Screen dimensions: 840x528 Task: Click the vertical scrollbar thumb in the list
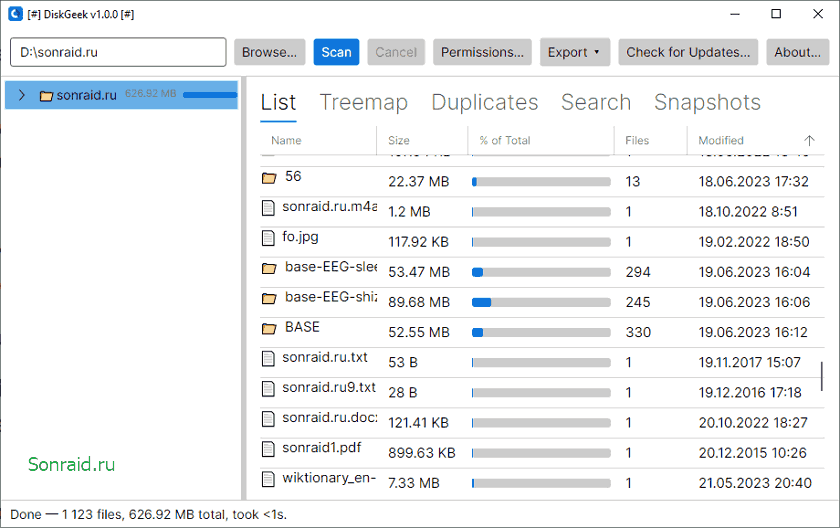pyautogui.click(x=821, y=376)
